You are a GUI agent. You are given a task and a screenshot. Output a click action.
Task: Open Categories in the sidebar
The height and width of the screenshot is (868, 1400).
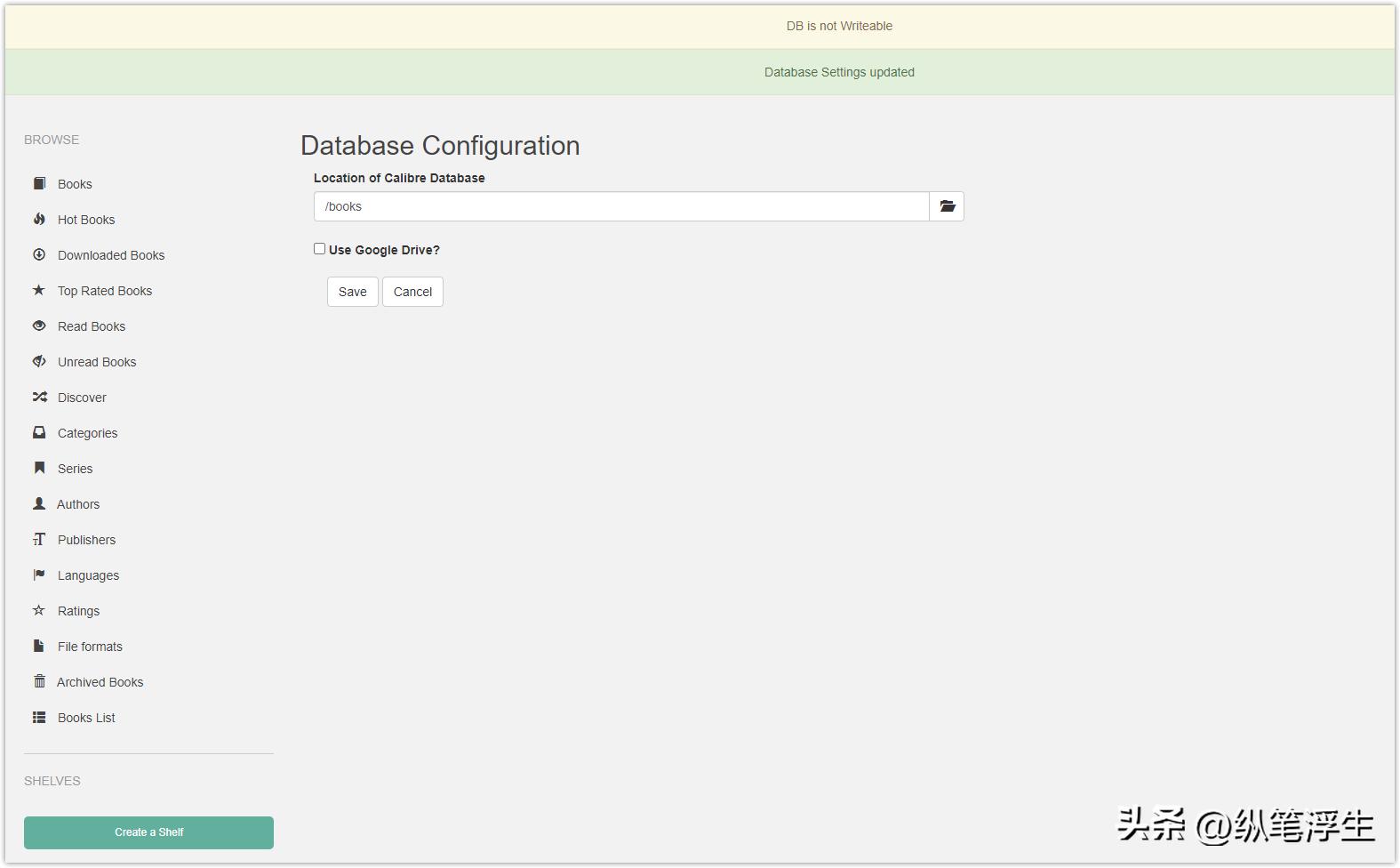pos(87,433)
